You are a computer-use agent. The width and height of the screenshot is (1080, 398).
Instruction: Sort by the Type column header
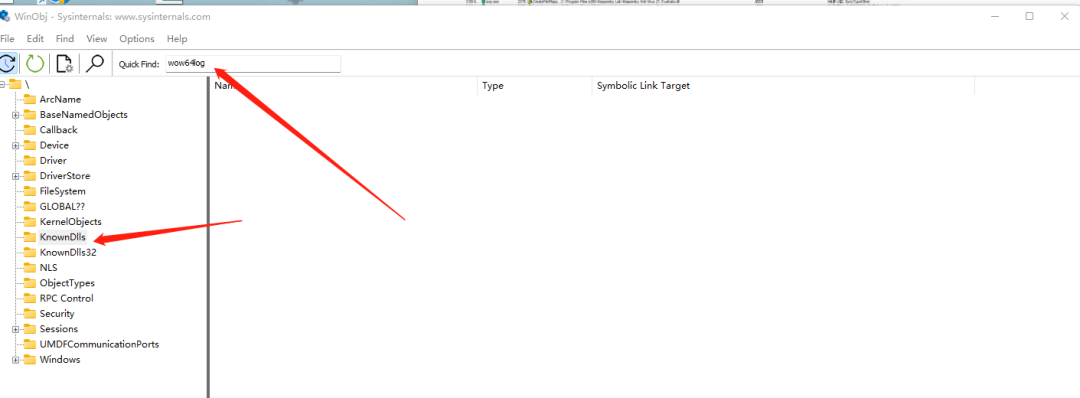(x=534, y=86)
